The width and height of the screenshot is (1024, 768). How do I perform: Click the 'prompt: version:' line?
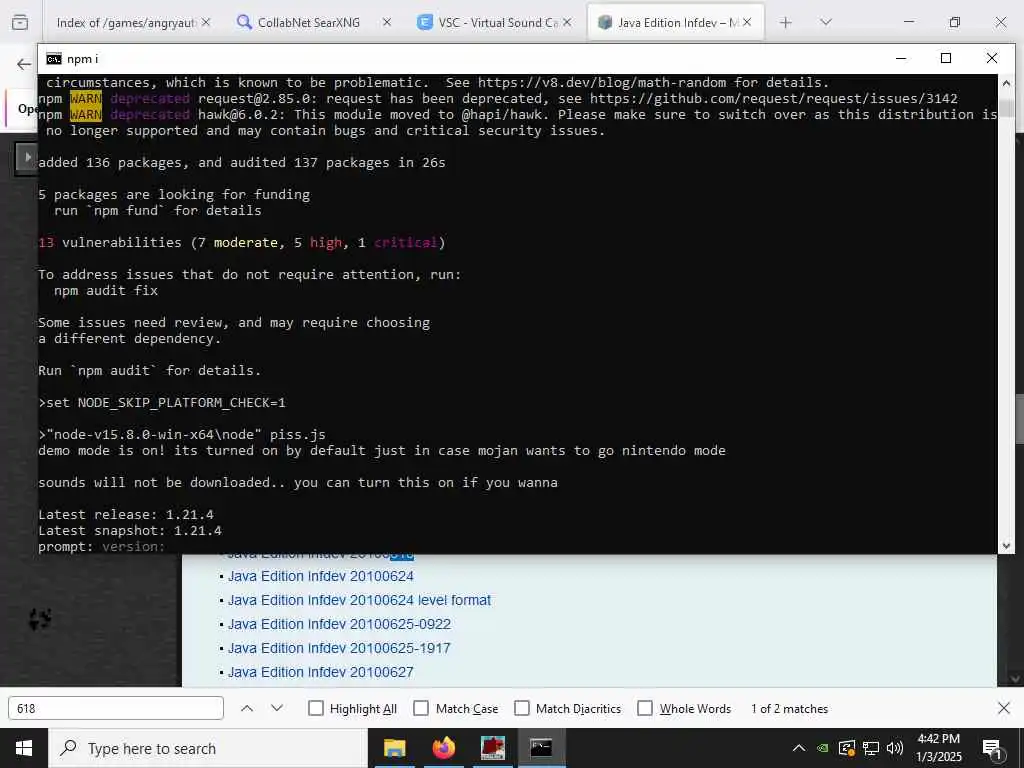102,547
